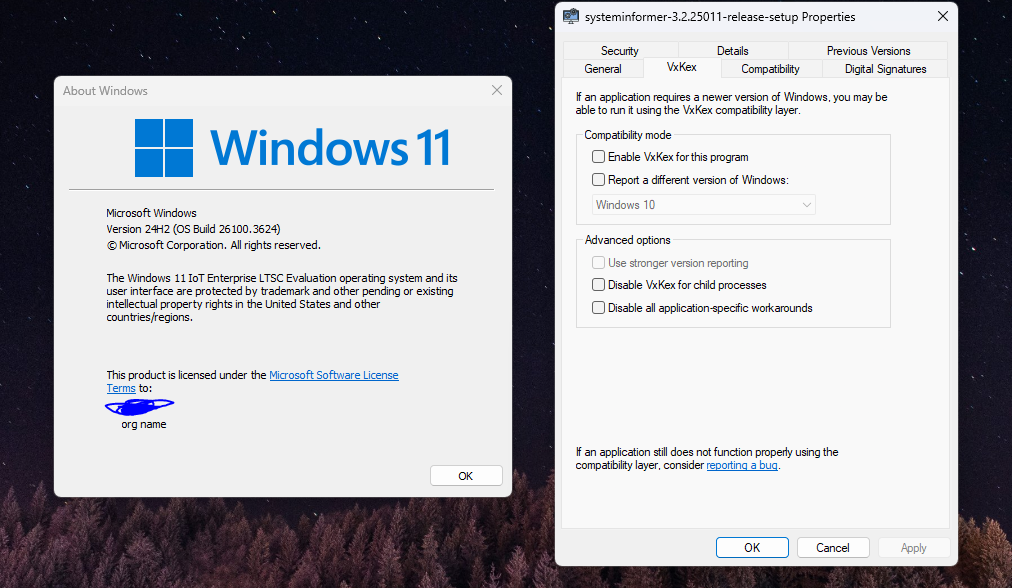The width and height of the screenshot is (1012, 588).
Task: Click the Microsoft Windows text line
Action: [151, 213]
